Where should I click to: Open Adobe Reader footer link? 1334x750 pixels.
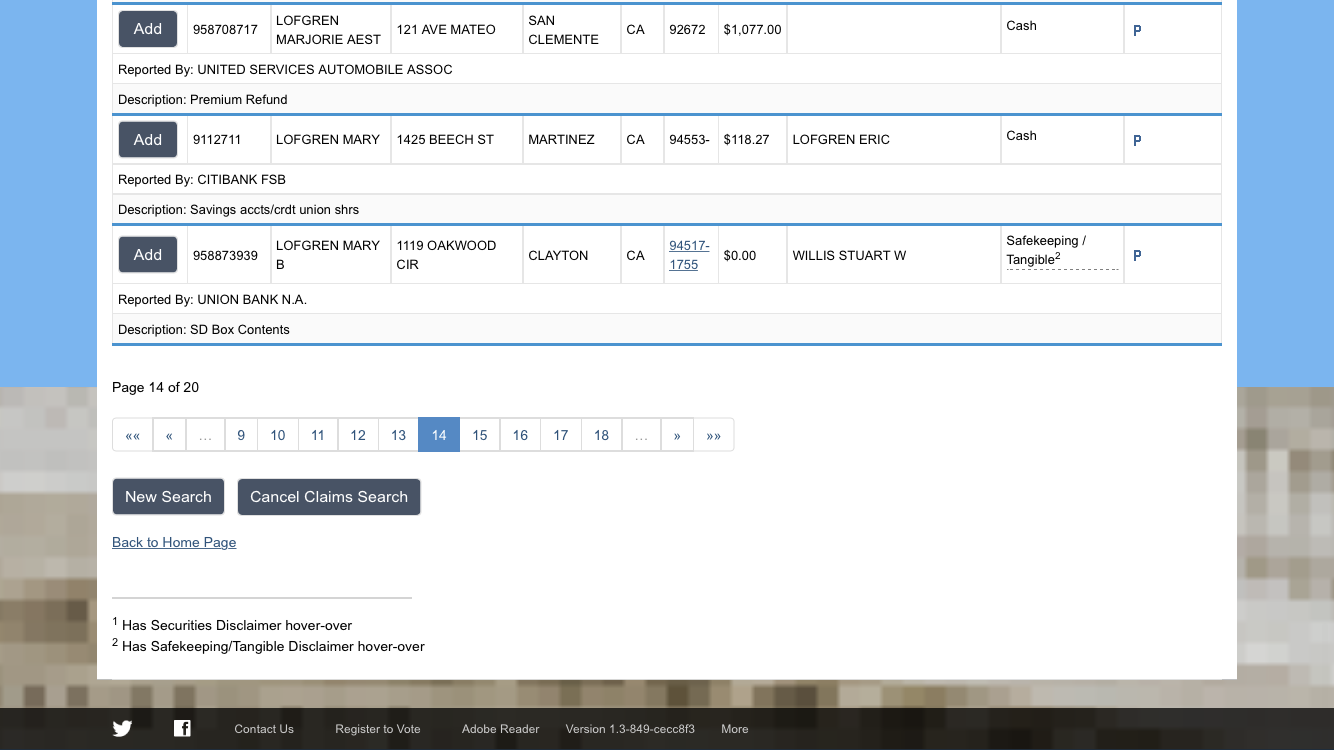click(500, 729)
